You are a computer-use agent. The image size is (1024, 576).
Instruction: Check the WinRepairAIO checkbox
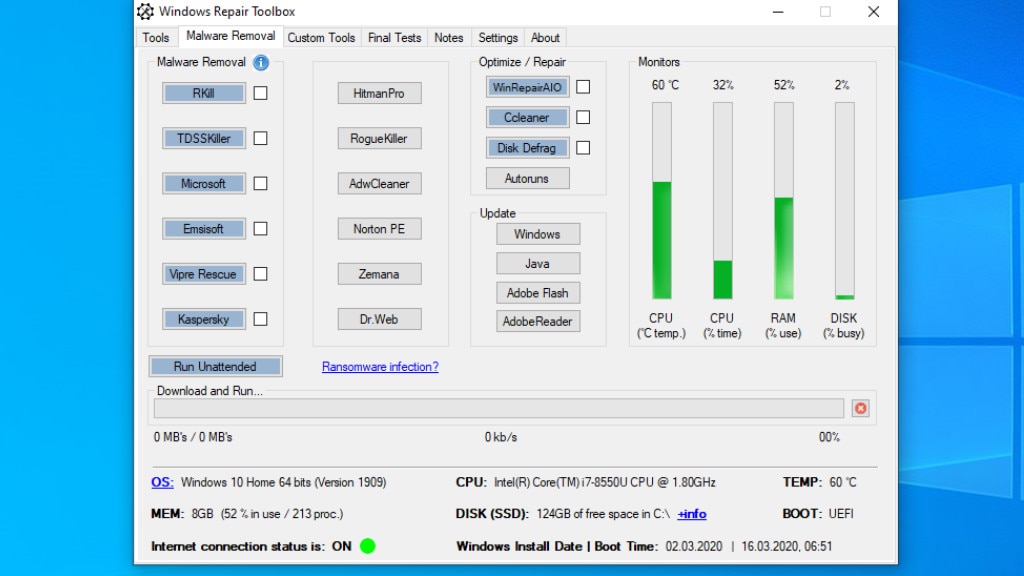[583, 87]
